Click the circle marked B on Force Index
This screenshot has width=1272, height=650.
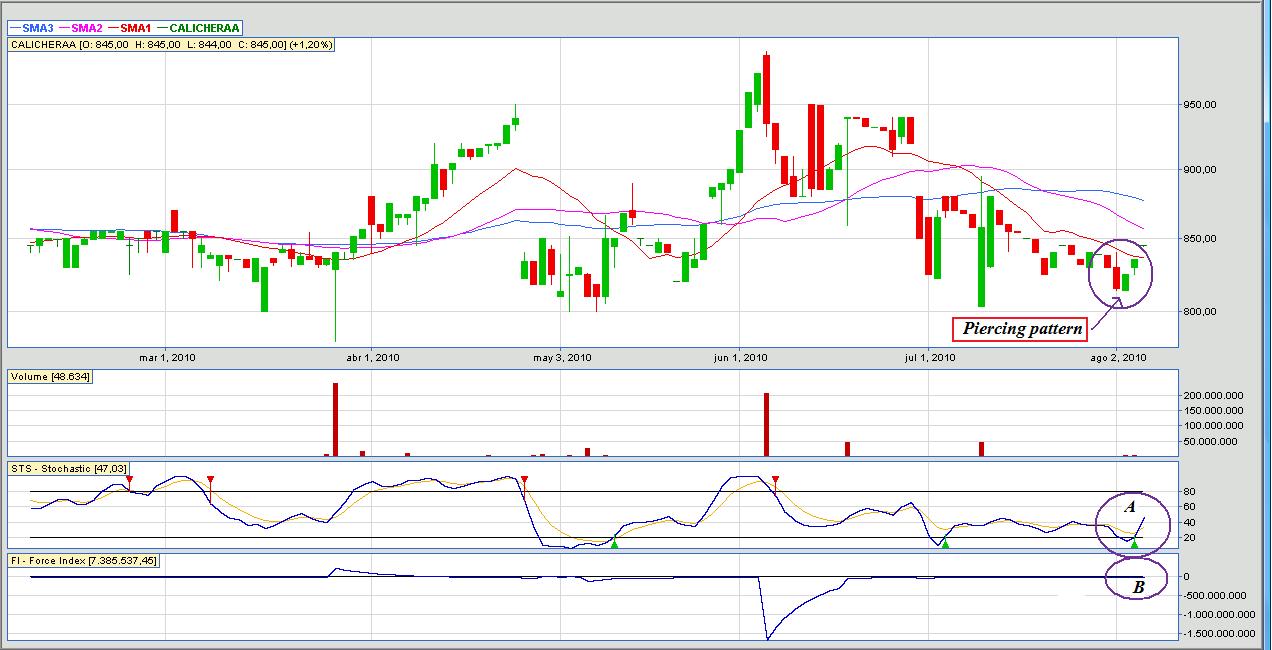[x=1137, y=579]
